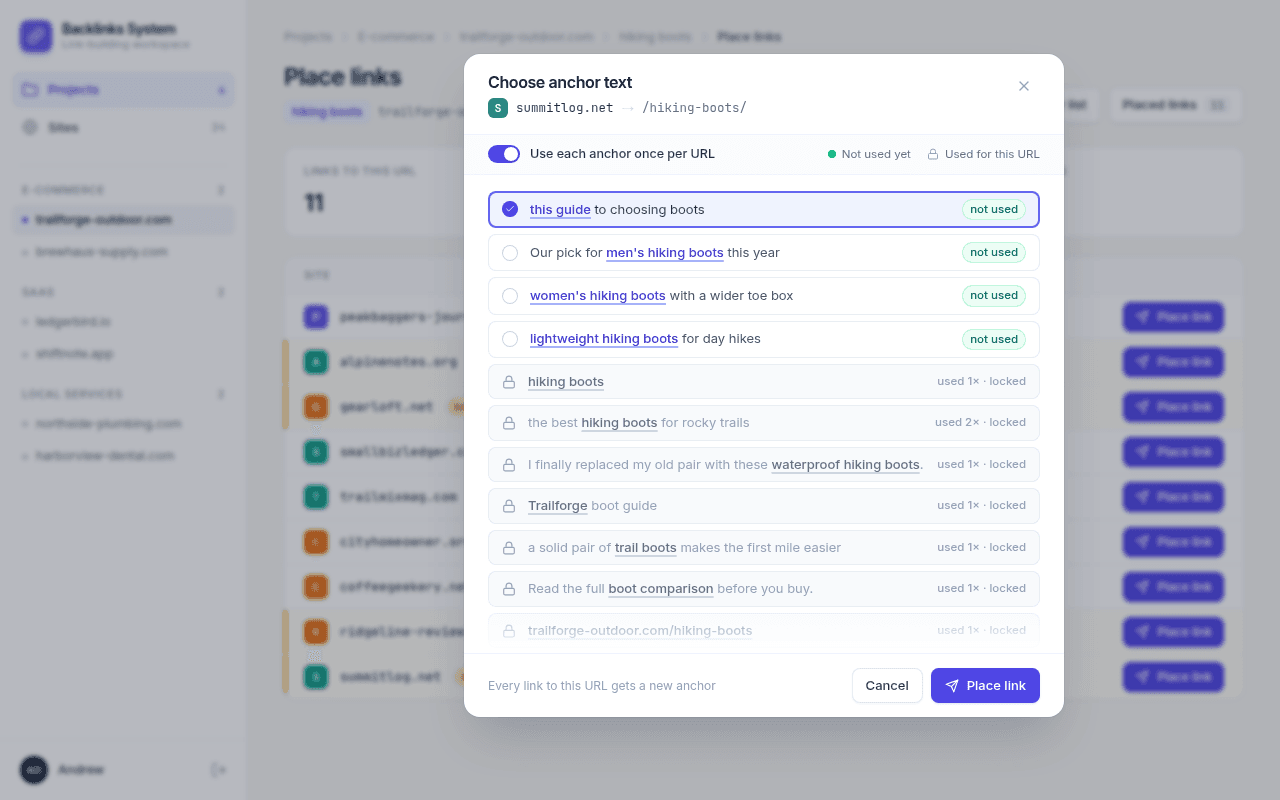The width and height of the screenshot is (1280, 800).
Task: Click the logout icon next to Andrew
Action: click(218, 770)
